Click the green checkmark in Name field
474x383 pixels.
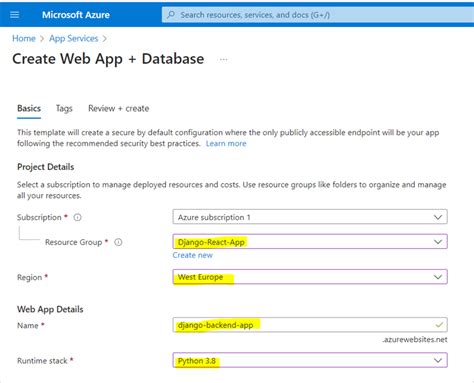click(439, 325)
